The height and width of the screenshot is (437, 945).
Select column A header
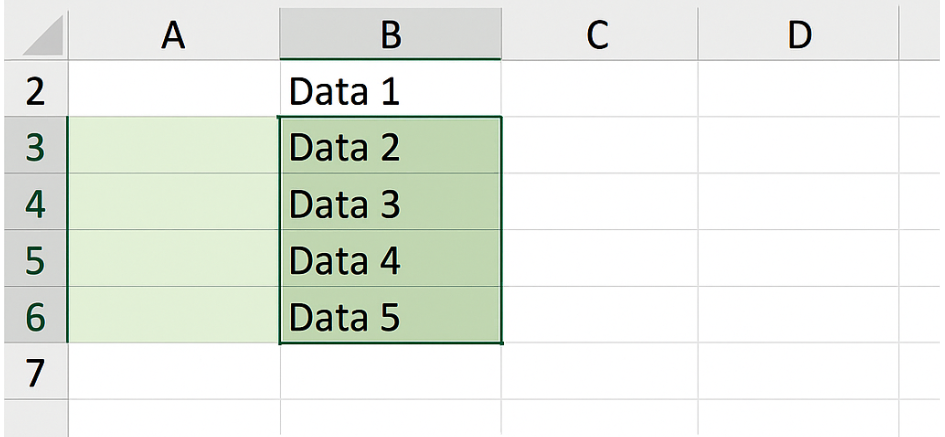pos(174,35)
